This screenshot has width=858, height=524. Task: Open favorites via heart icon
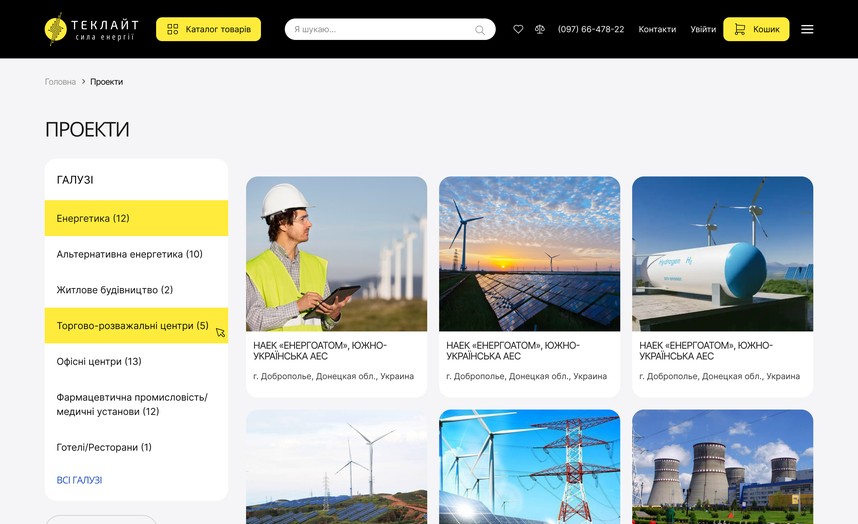[518, 29]
